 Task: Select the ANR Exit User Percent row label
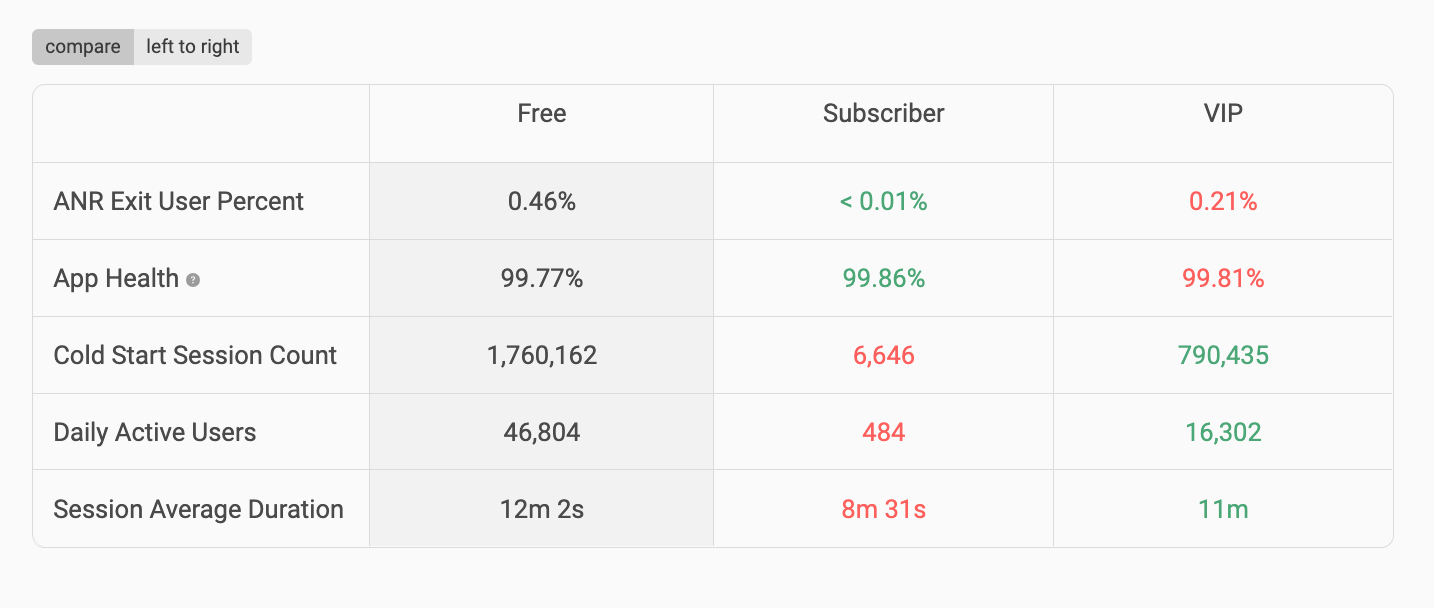pyautogui.click(x=179, y=201)
